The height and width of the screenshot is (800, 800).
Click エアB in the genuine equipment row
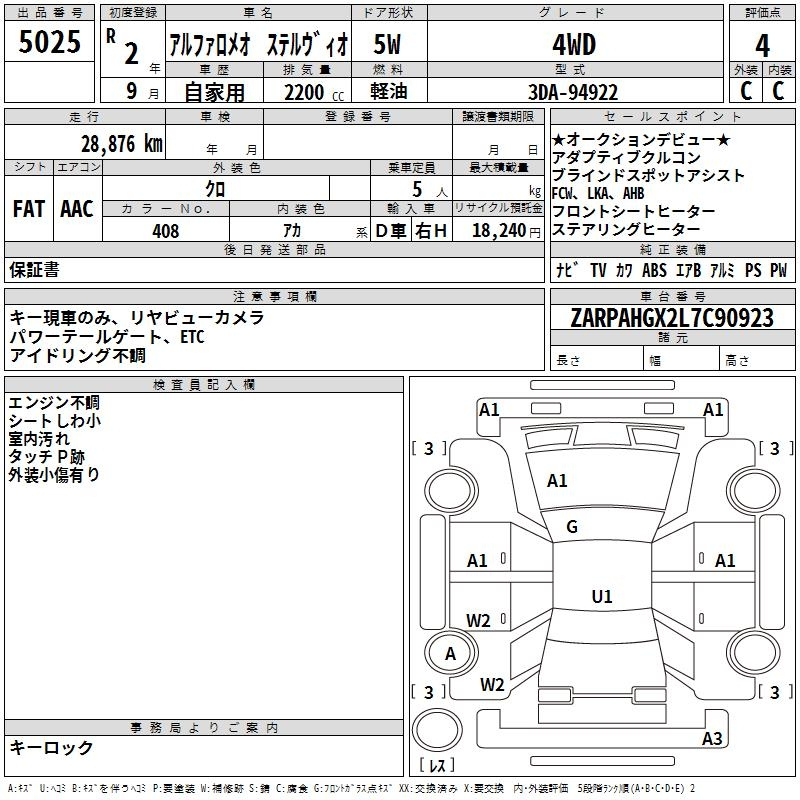[688, 270]
